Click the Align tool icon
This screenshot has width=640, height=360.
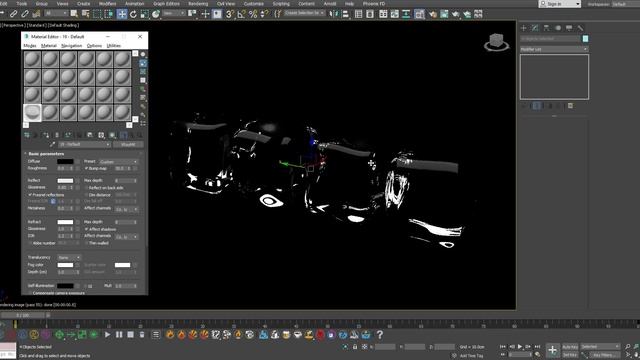click(345, 14)
